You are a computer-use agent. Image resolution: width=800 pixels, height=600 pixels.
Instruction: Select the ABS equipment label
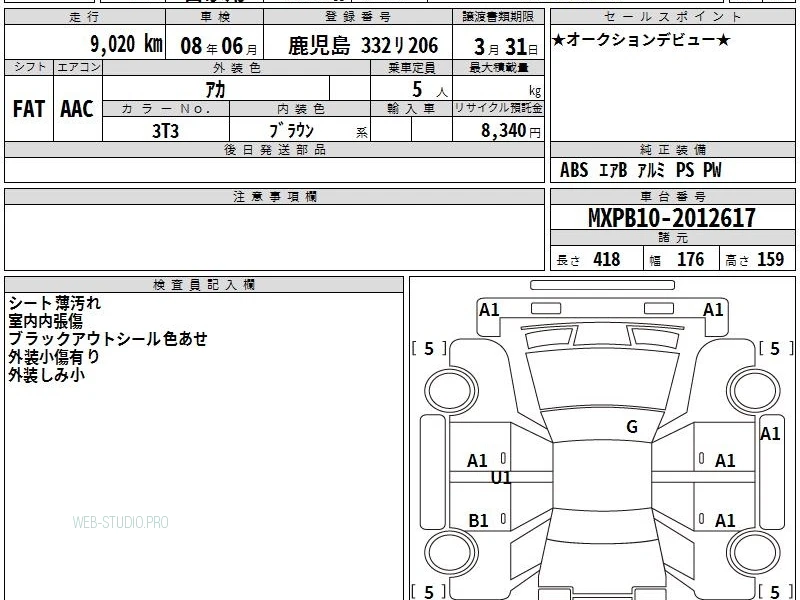tap(574, 170)
